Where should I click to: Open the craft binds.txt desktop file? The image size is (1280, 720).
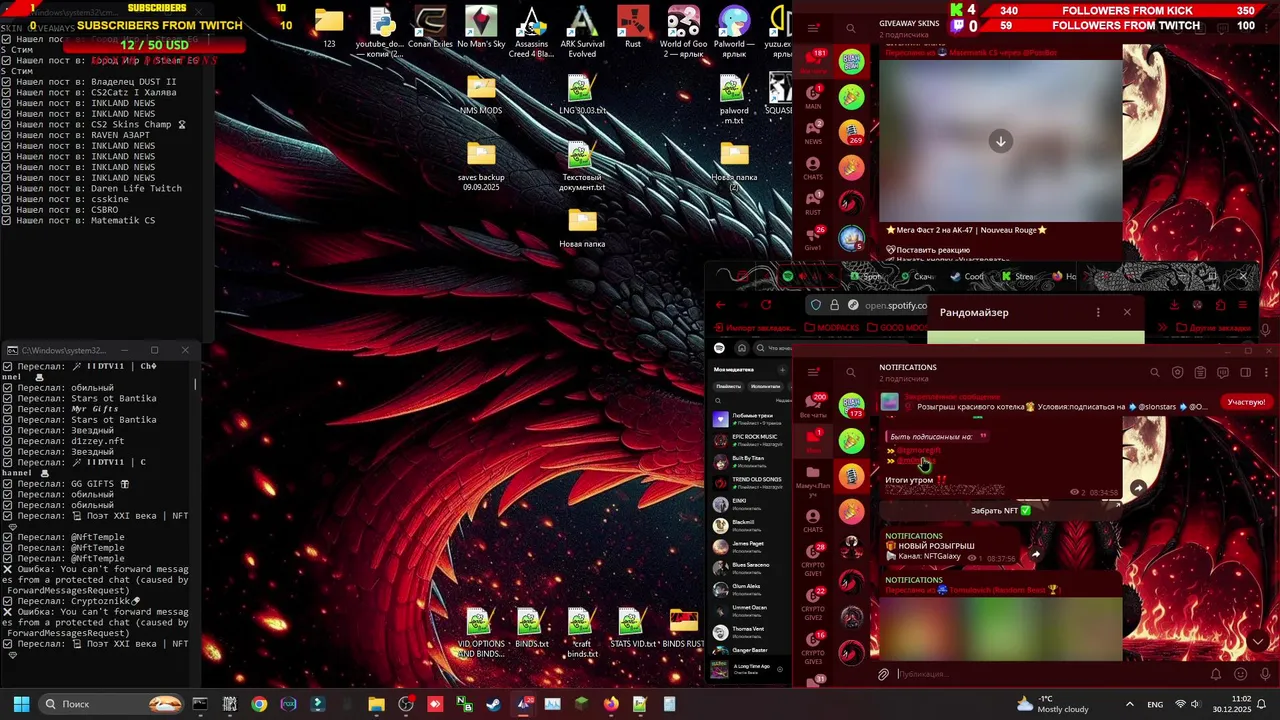[x=582, y=633]
